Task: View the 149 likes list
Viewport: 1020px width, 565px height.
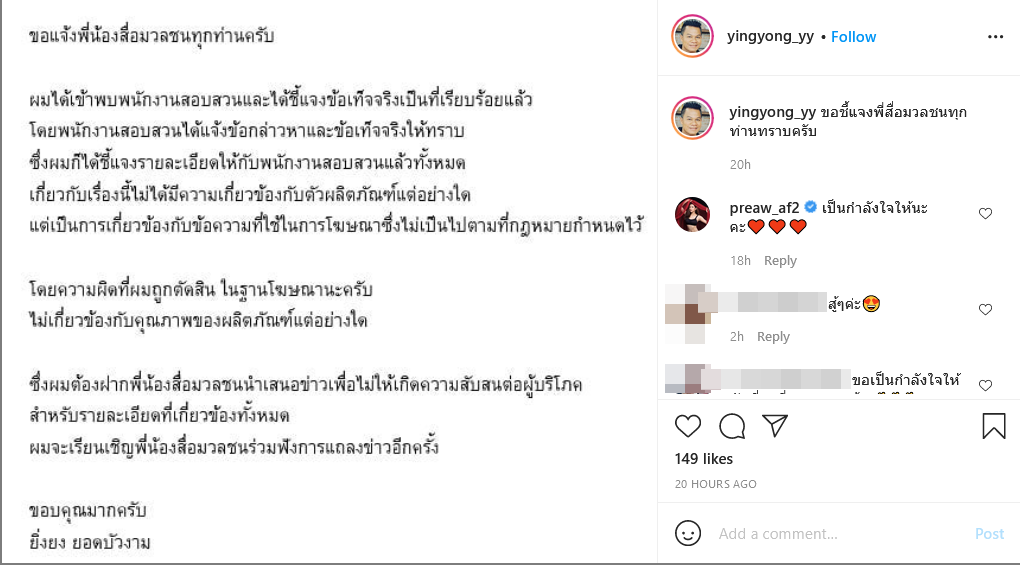Action: (x=704, y=459)
